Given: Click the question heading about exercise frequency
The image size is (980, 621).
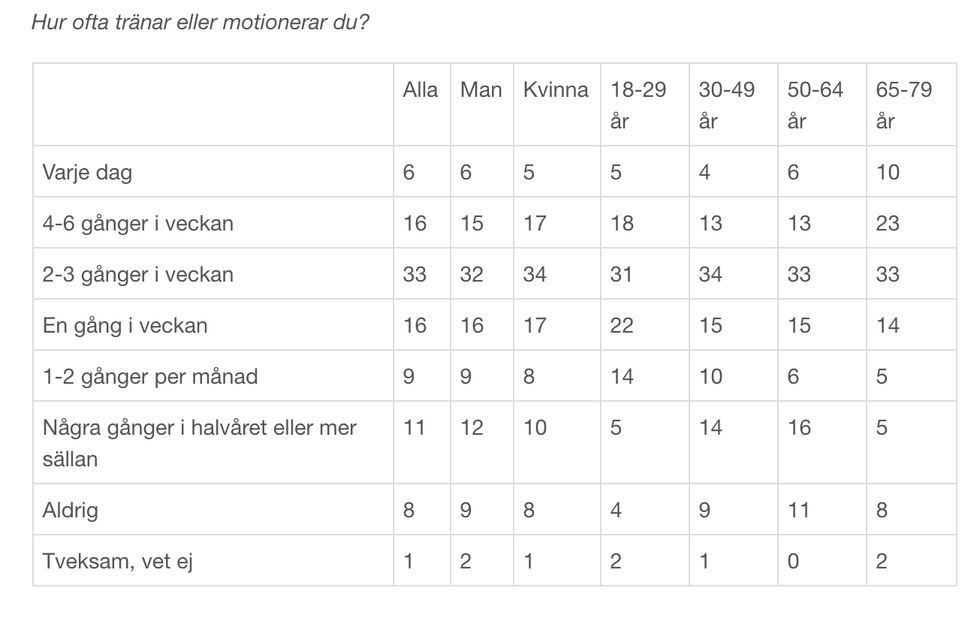Looking at the screenshot, I should coord(200,21).
